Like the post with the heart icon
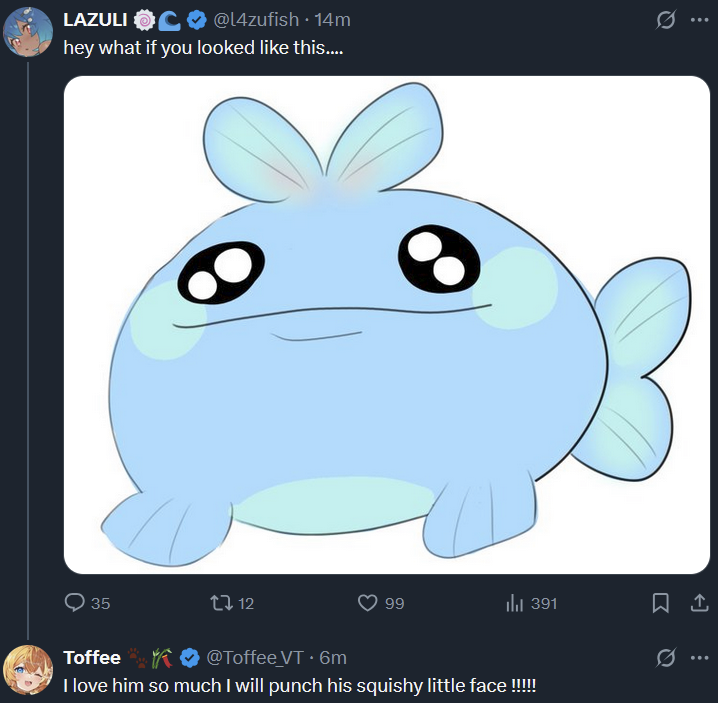The width and height of the screenshot is (718, 703). [x=368, y=603]
